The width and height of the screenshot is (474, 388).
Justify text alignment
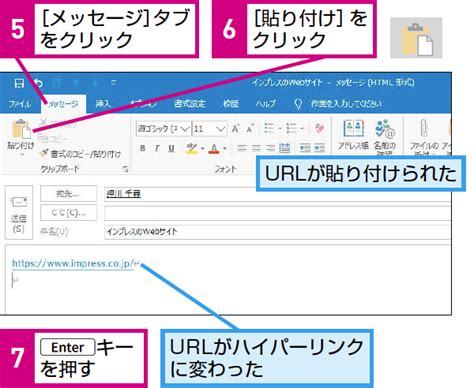point(284,148)
